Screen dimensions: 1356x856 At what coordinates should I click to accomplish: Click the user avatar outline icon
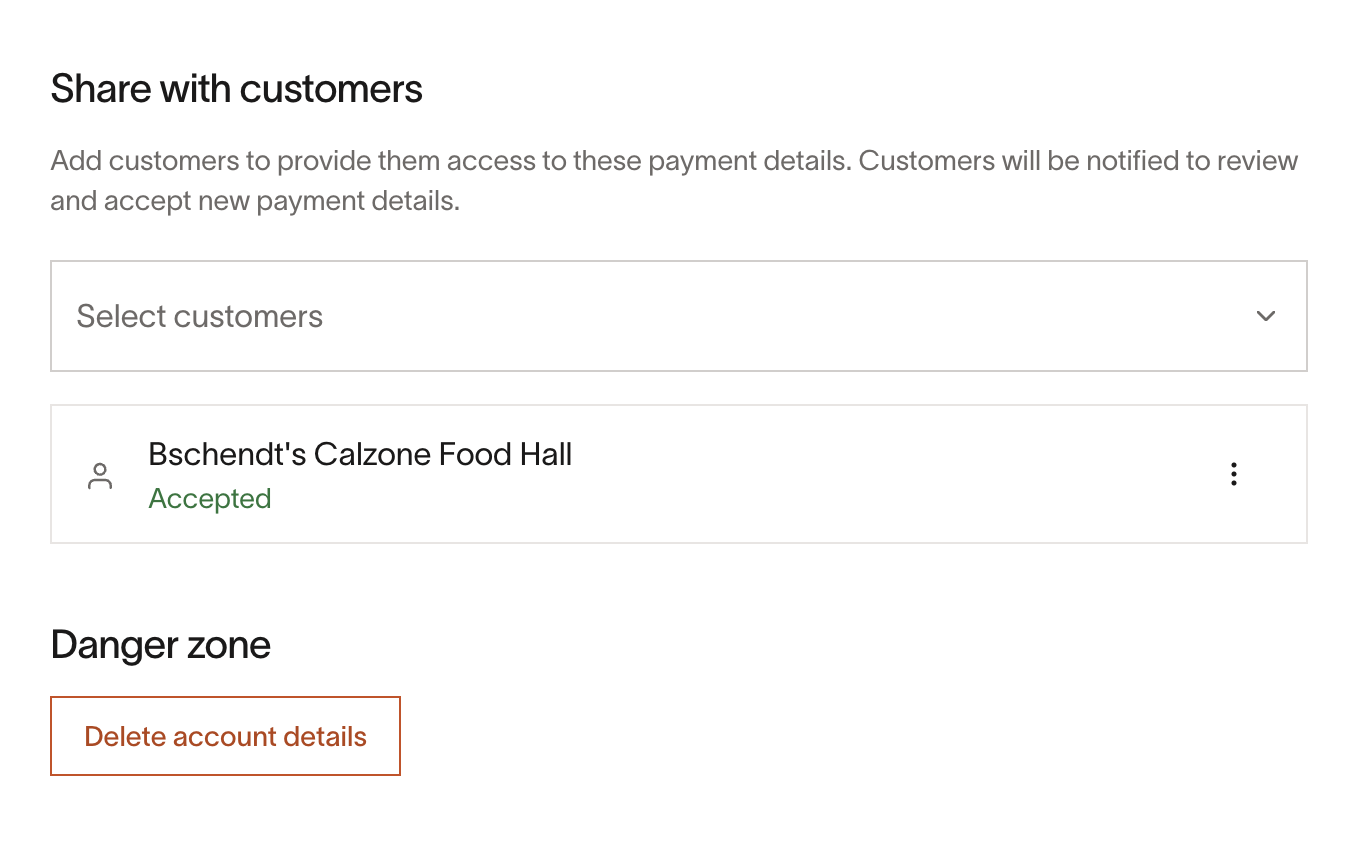[x=100, y=476]
